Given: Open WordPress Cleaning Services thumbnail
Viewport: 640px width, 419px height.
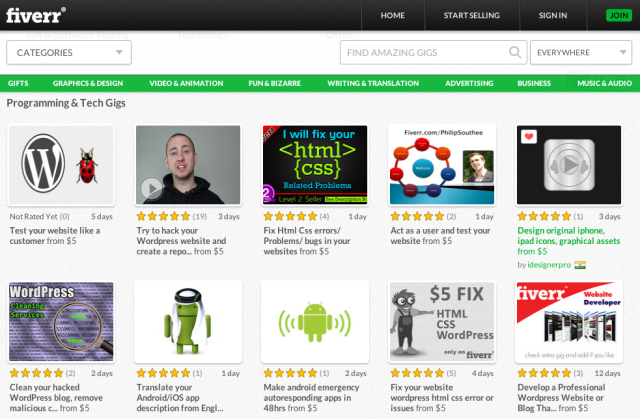Looking at the screenshot, I should 61,321.
